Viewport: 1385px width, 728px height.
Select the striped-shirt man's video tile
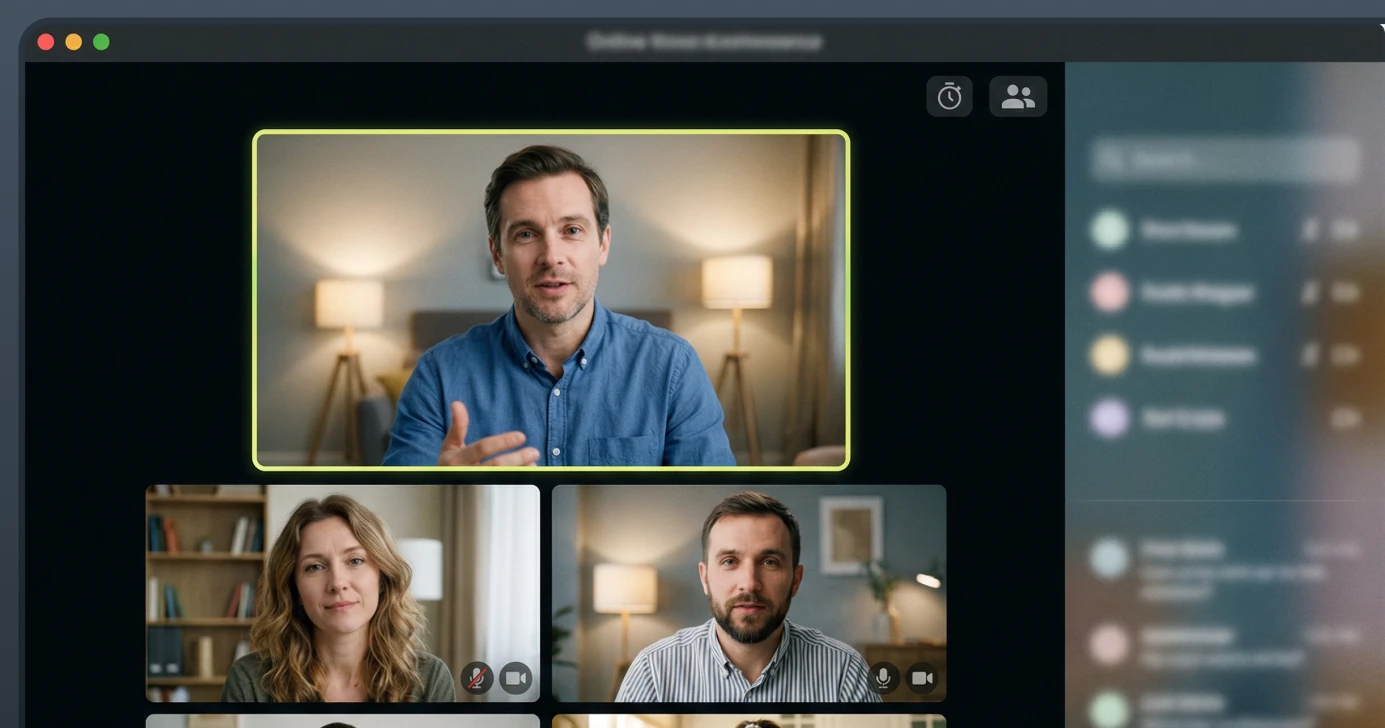(x=749, y=593)
